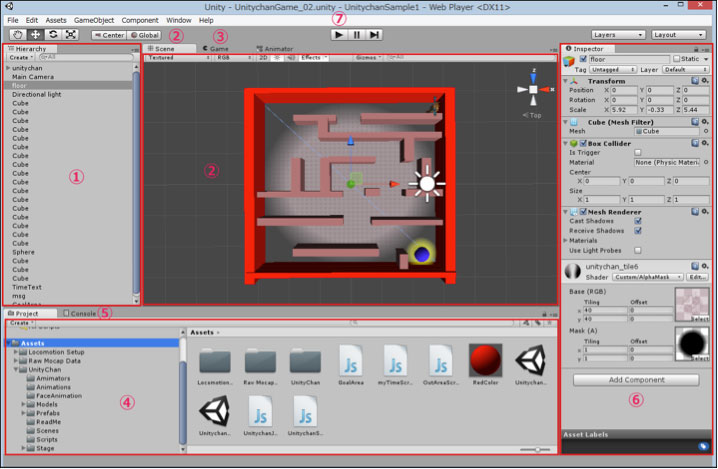Click the sun light gizmo in scene
The height and width of the screenshot is (469, 718).
427,184
